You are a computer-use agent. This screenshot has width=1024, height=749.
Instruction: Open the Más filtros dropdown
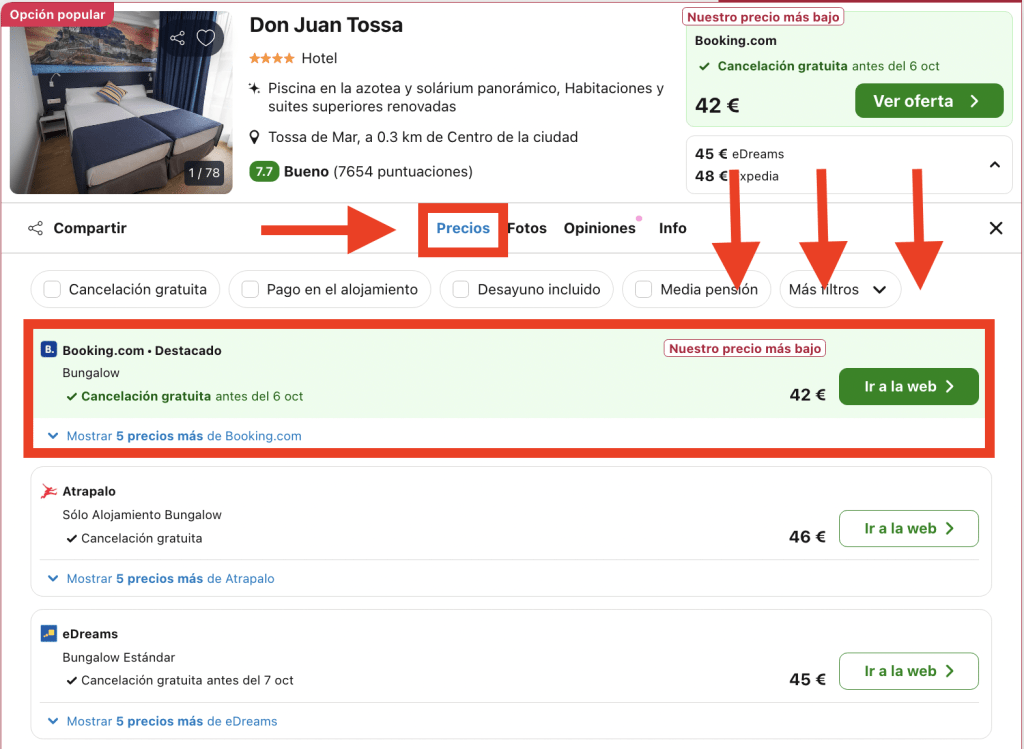pyautogui.click(x=840, y=289)
